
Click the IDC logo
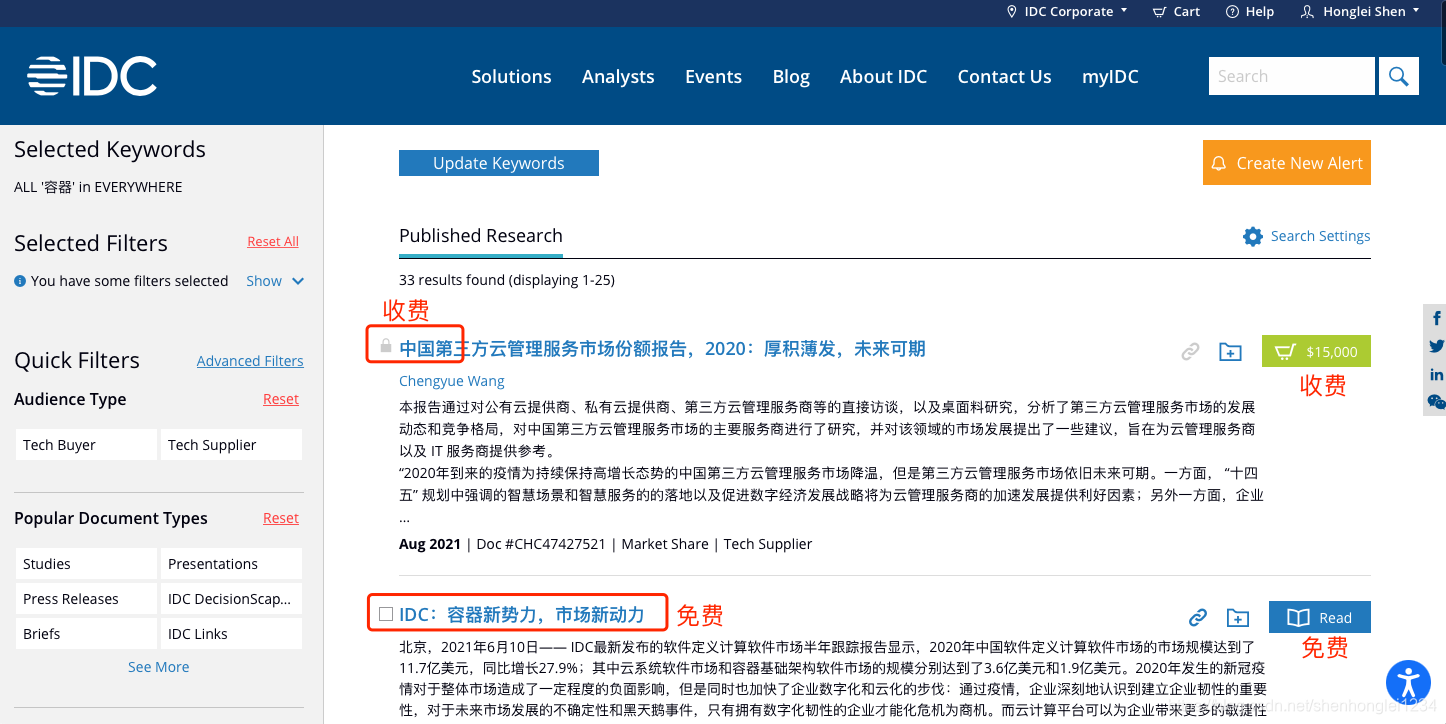click(92, 76)
